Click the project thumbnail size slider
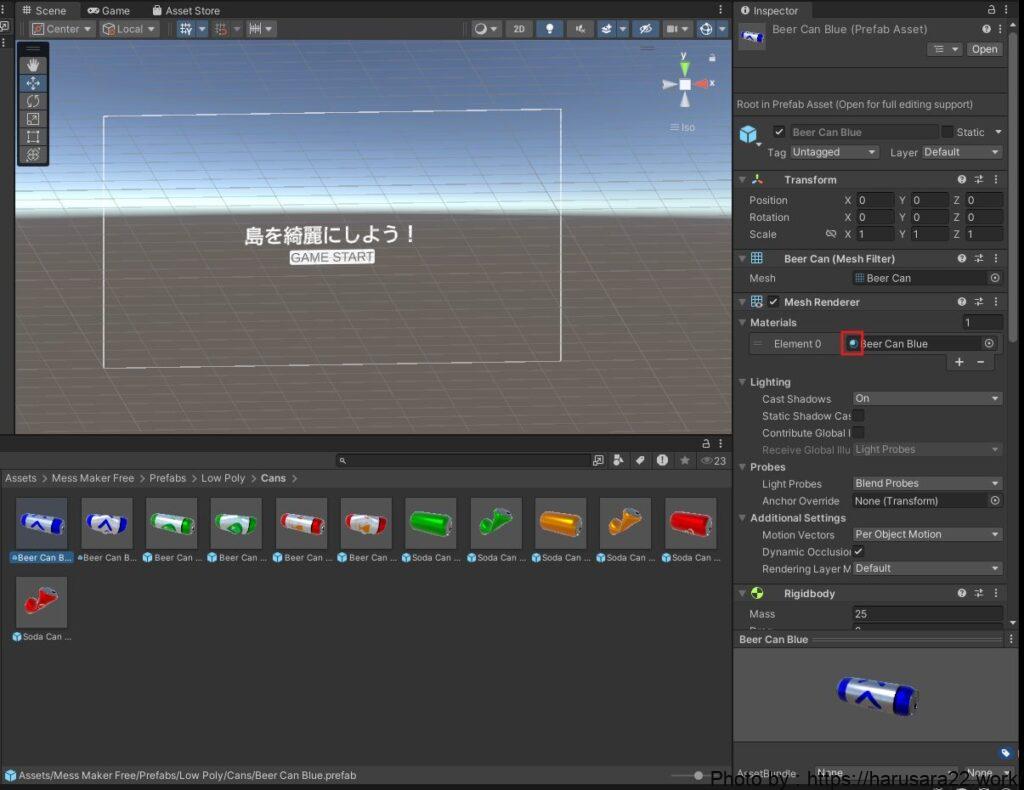 700,775
